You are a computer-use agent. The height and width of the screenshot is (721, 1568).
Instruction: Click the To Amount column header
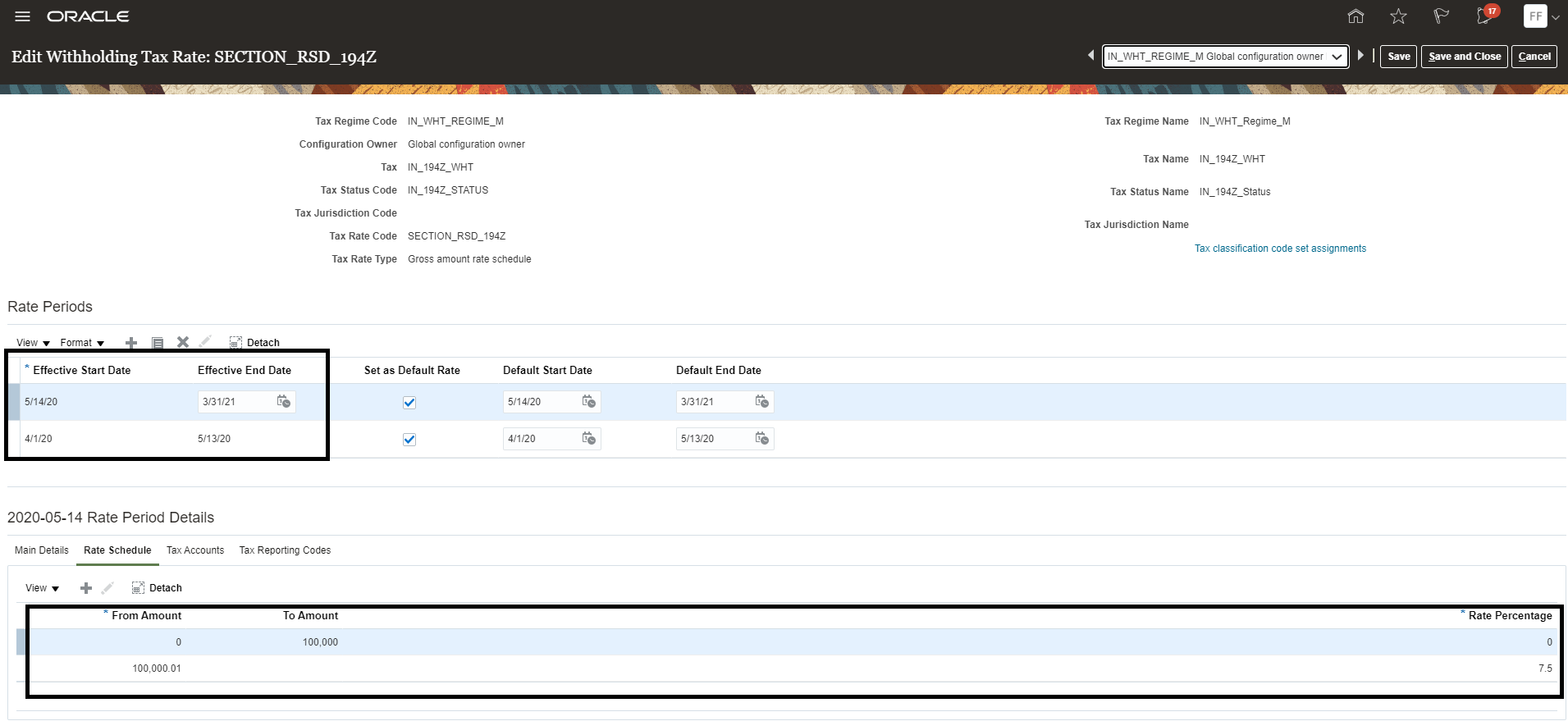[310, 616]
